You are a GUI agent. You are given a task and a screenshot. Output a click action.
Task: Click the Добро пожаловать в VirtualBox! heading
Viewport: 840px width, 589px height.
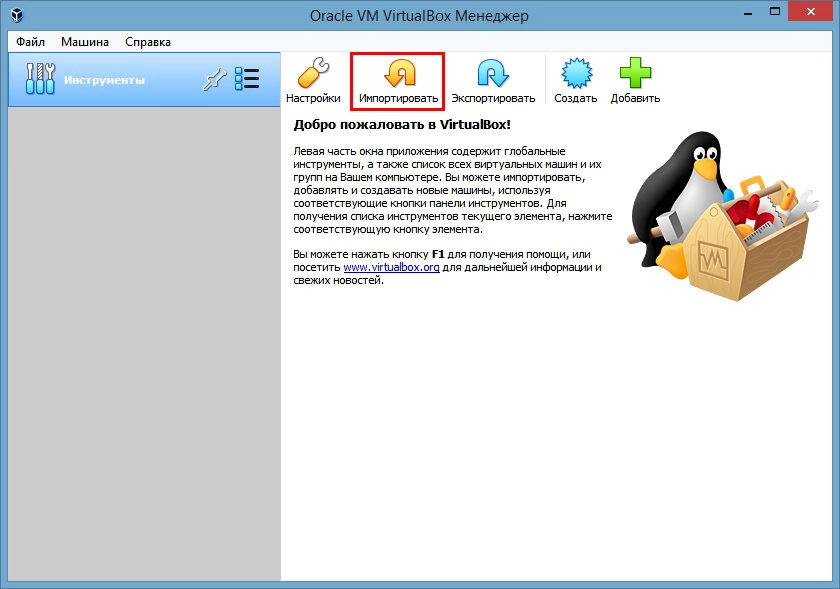tap(402, 125)
